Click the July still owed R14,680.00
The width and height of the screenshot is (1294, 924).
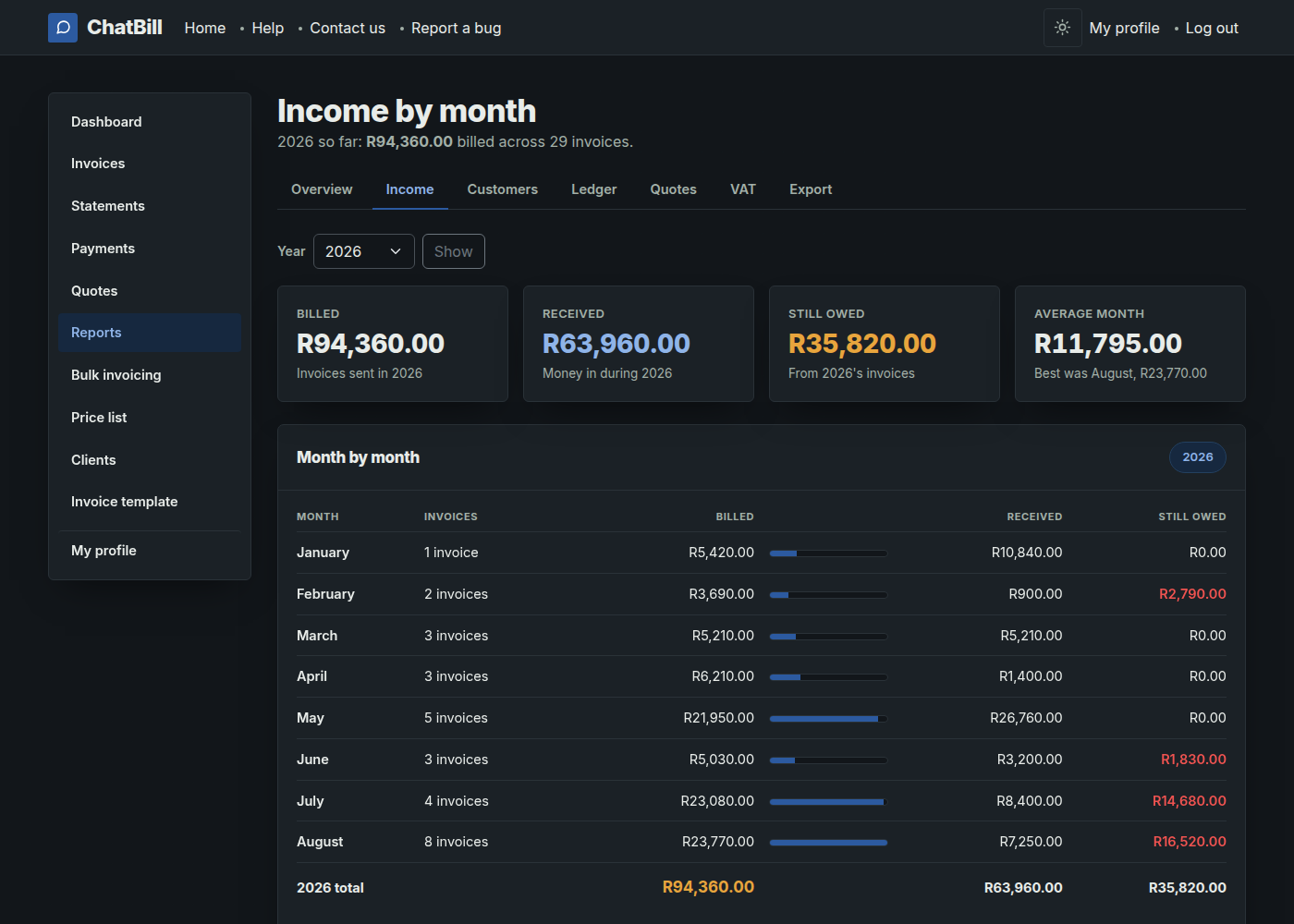(x=1190, y=801)
